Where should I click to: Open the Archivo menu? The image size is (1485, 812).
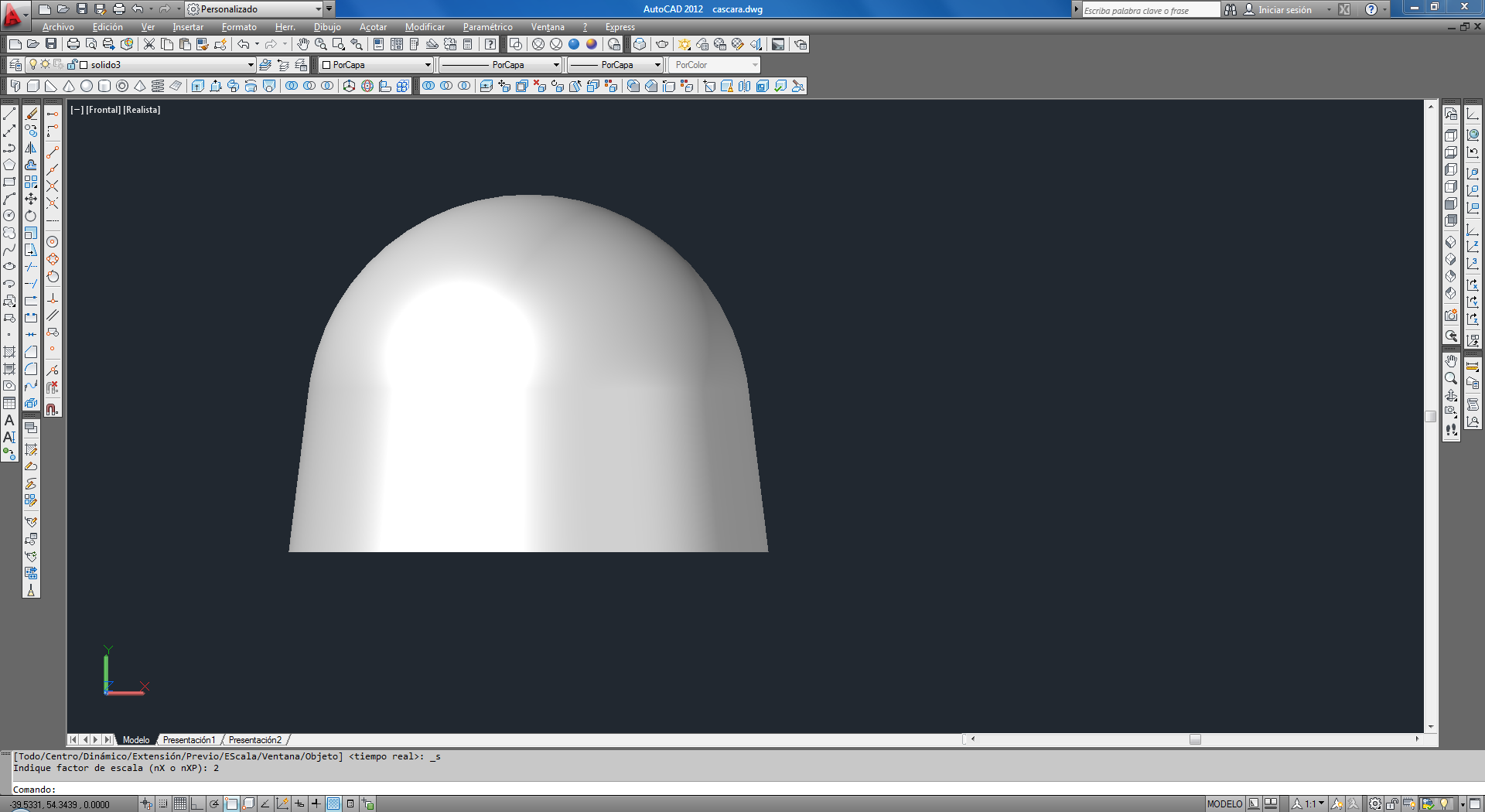(58, 27)
